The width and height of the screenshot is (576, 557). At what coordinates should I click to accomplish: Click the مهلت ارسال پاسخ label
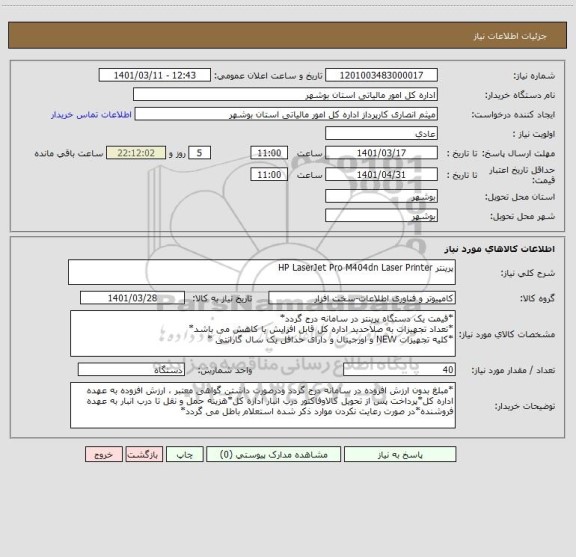click(x=518, y=153)
